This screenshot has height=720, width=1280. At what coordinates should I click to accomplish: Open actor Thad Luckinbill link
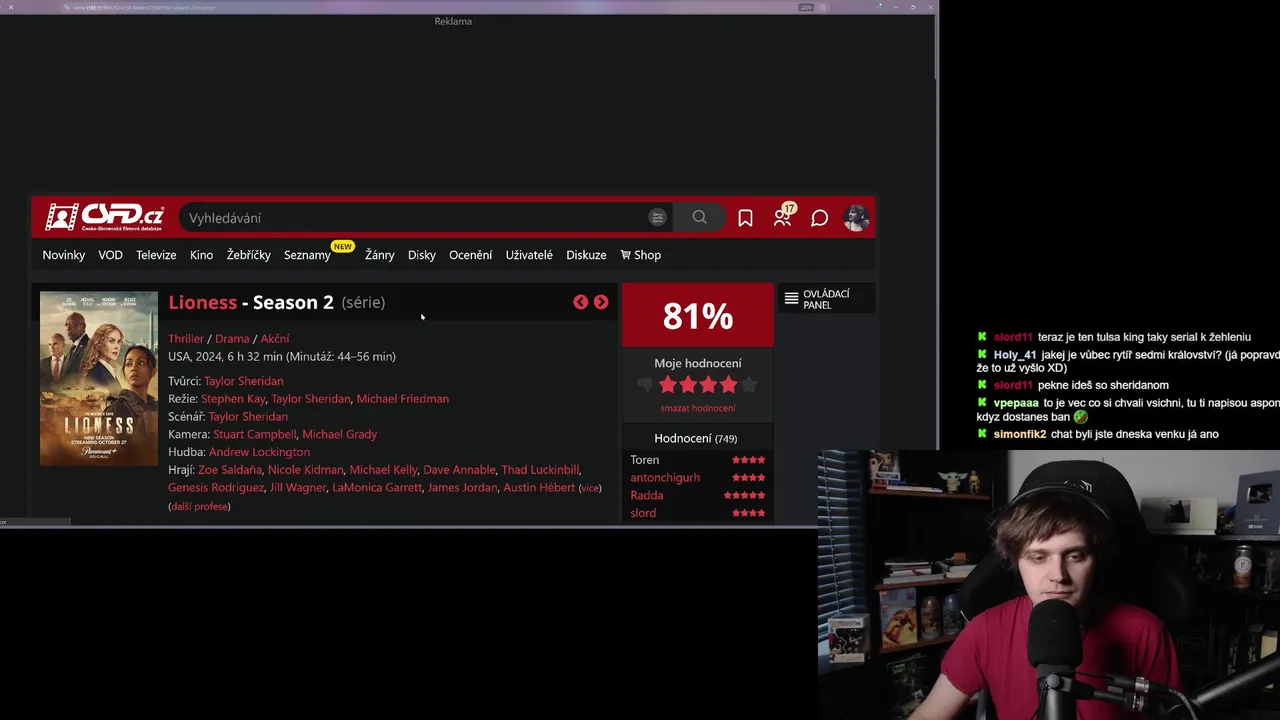(540, 470)
